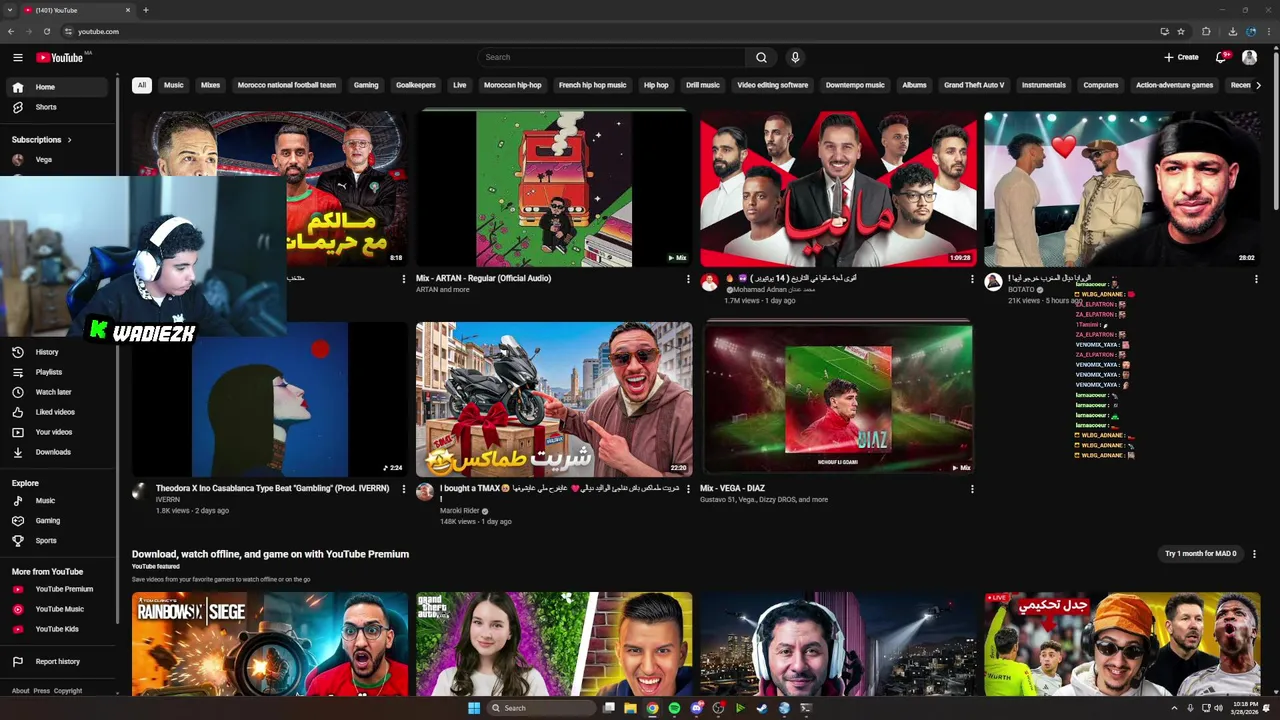Play the I bought a TMAX thumbnail
The image size is (1280, 720).
tap(554, 399)
